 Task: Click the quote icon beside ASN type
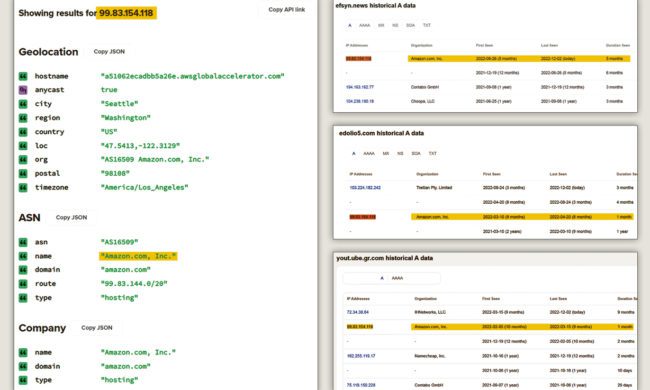23,298
